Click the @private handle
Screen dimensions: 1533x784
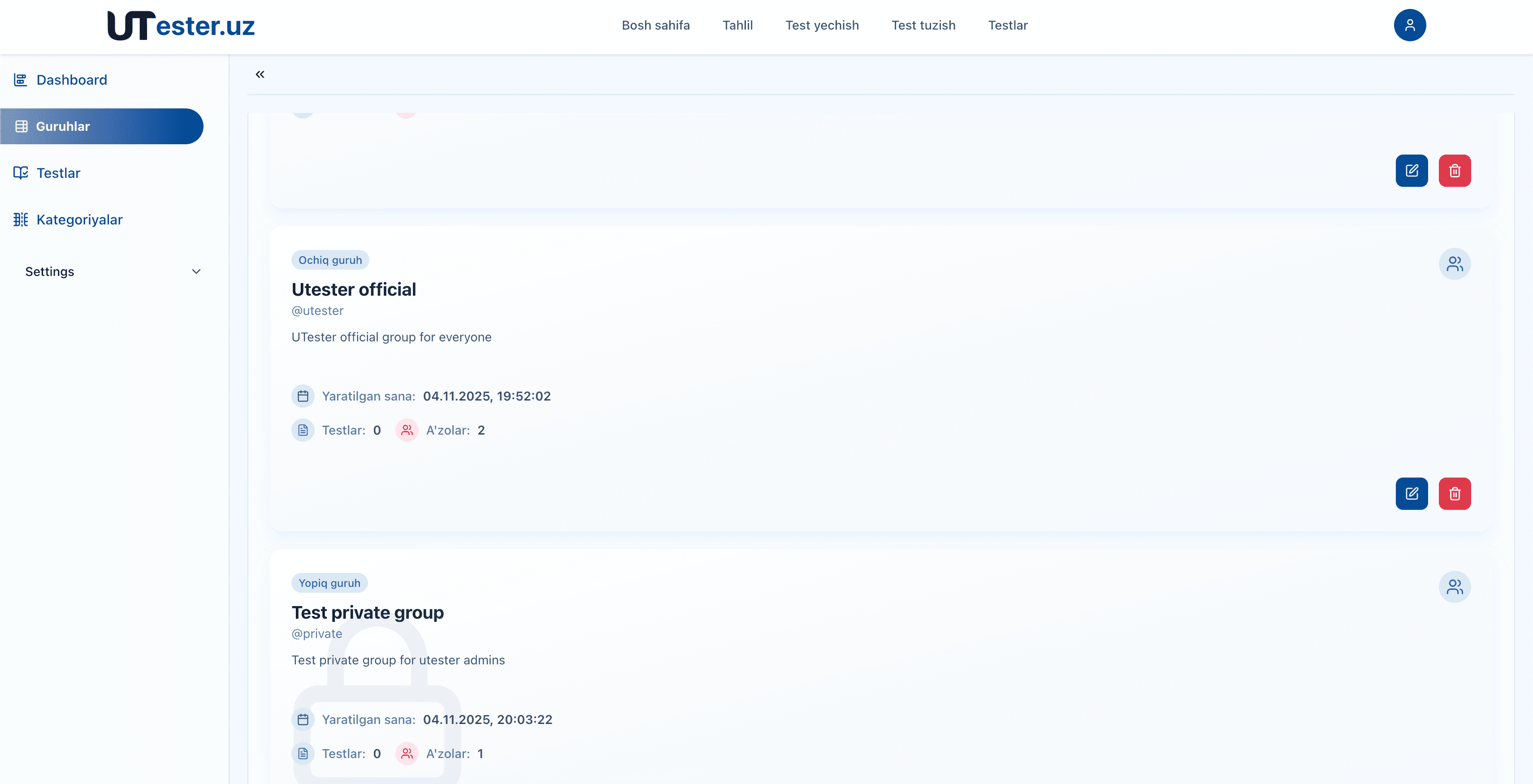[x=316, y=633]
